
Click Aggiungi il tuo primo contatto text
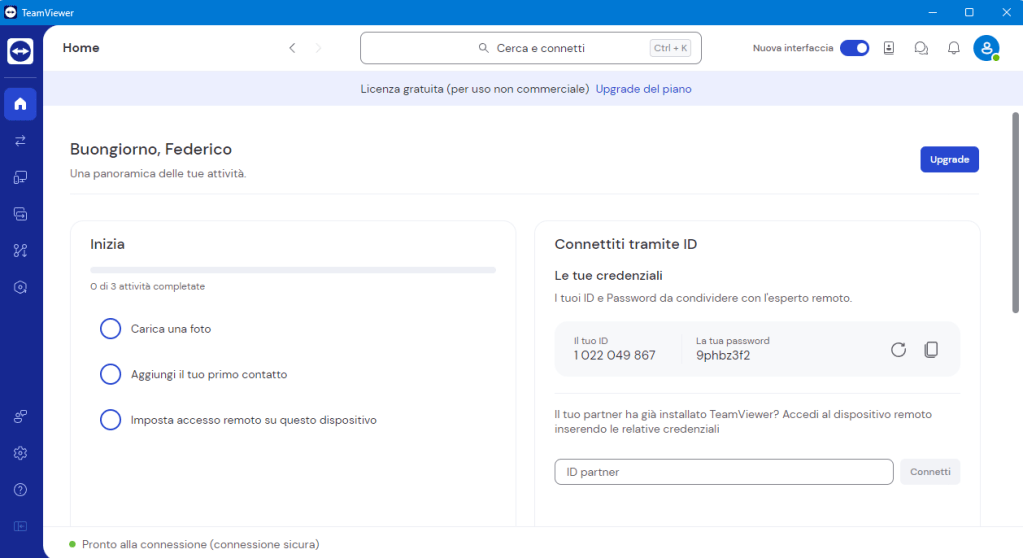click(209, 375)
